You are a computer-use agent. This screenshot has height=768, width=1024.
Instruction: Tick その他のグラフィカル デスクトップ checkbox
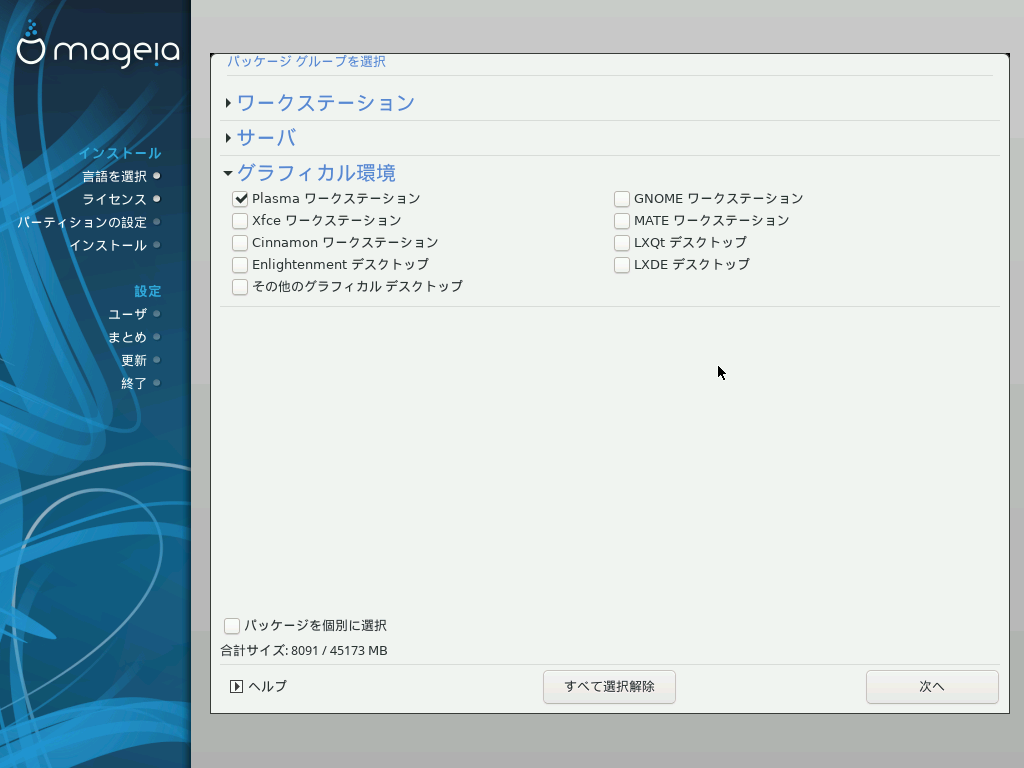[x=240, y=287]
